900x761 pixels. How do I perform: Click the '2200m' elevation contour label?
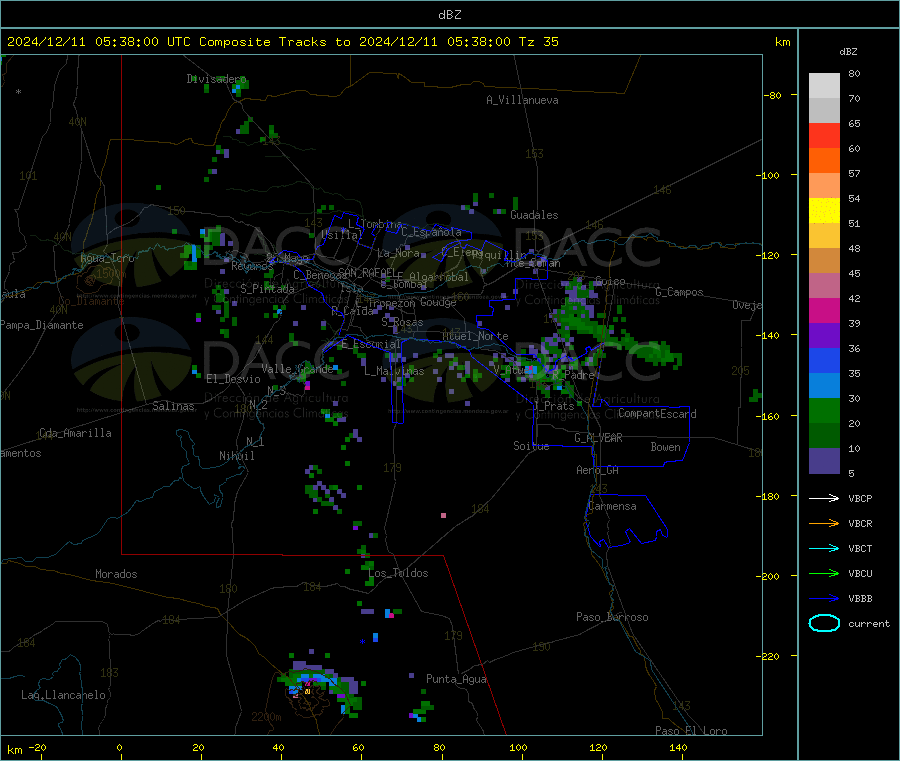[266, 717]
